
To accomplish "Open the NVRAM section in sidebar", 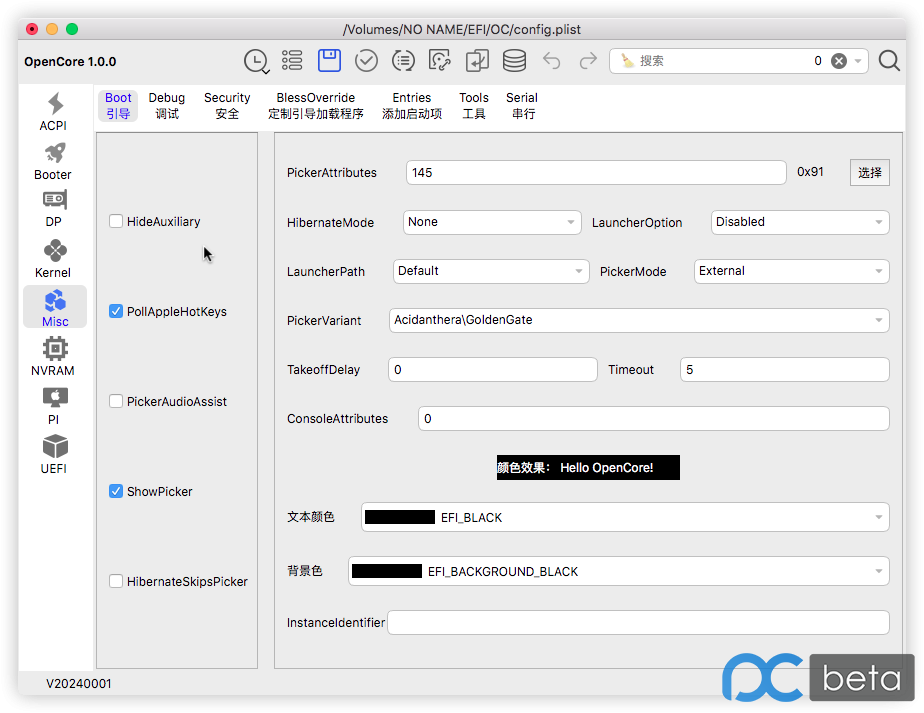I will (54, 356).
